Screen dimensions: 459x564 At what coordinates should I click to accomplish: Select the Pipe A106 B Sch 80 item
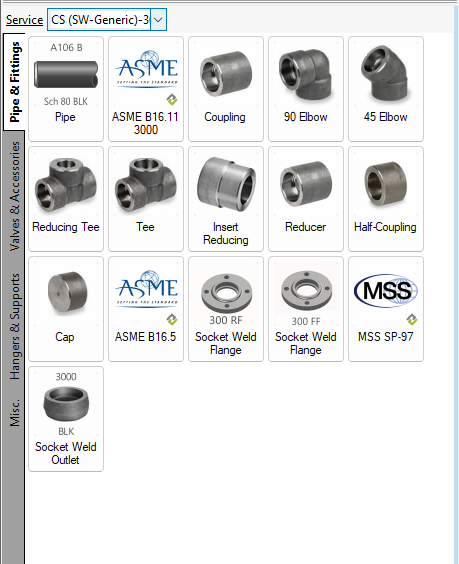(66, 89)
